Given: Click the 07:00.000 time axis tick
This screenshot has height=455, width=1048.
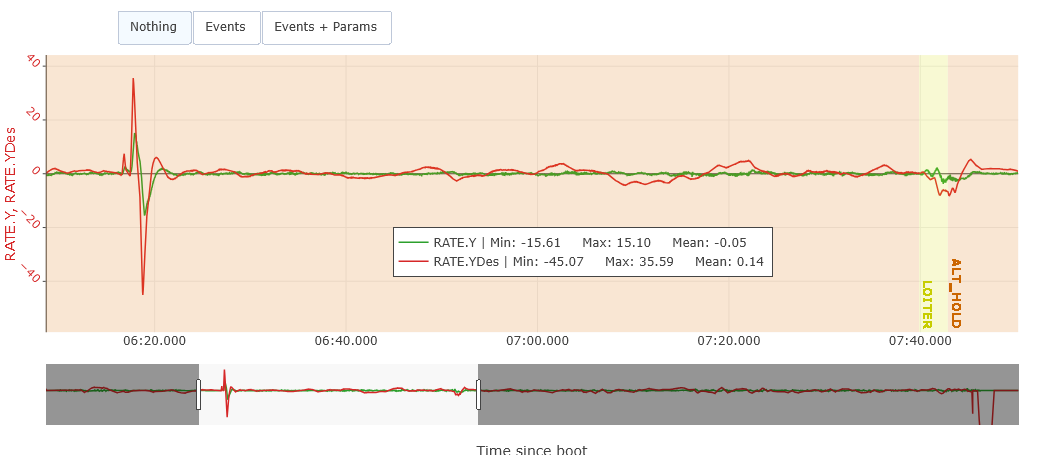Looking at the screenshot, I should pyautogui.click(x=537, y=341).
